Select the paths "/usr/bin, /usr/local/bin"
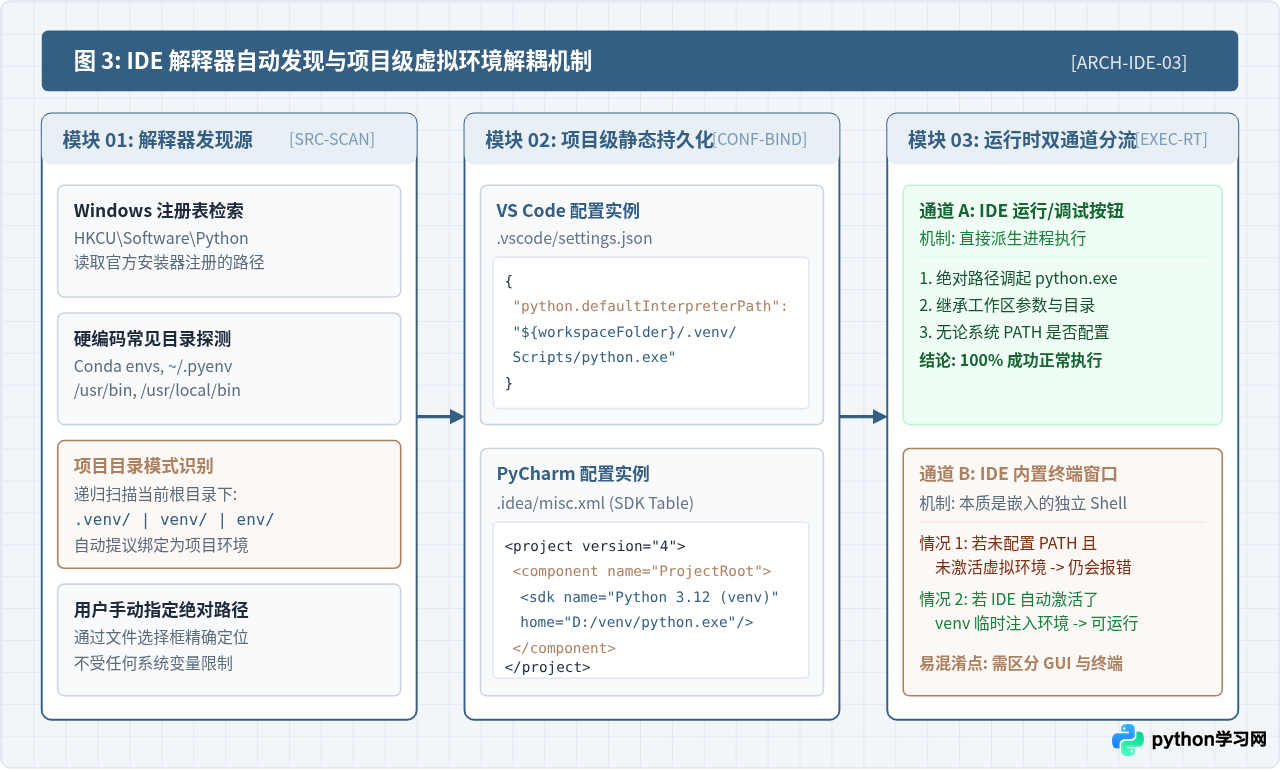Viewport: 1280px width, 770px height. (157, 390)
